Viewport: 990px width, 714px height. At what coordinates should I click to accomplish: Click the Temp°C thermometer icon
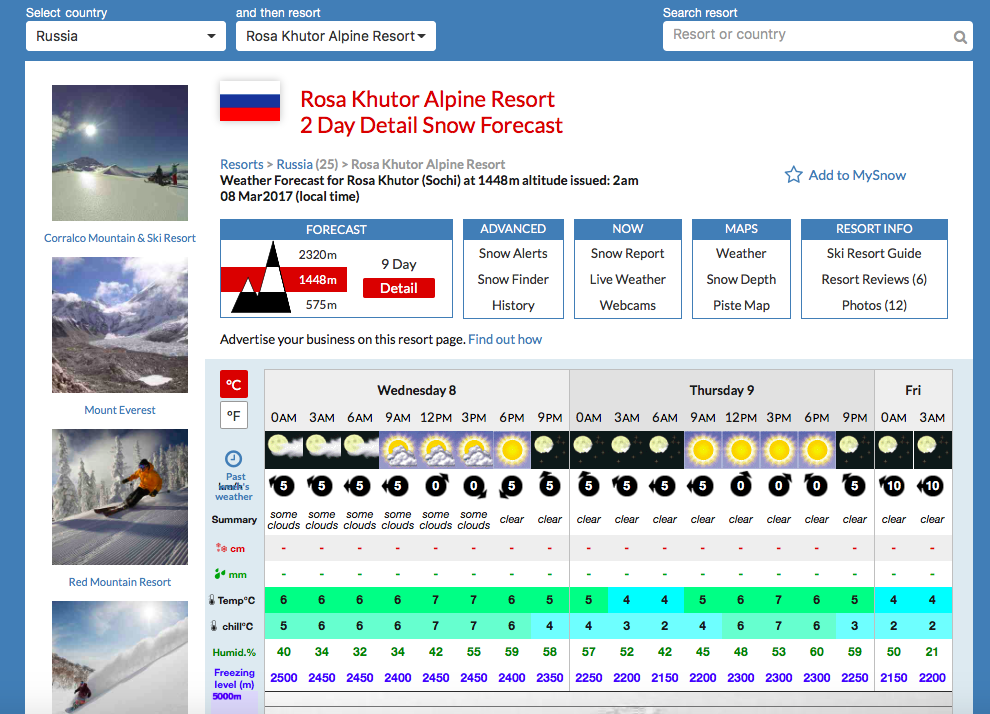(x=212, y=600)
